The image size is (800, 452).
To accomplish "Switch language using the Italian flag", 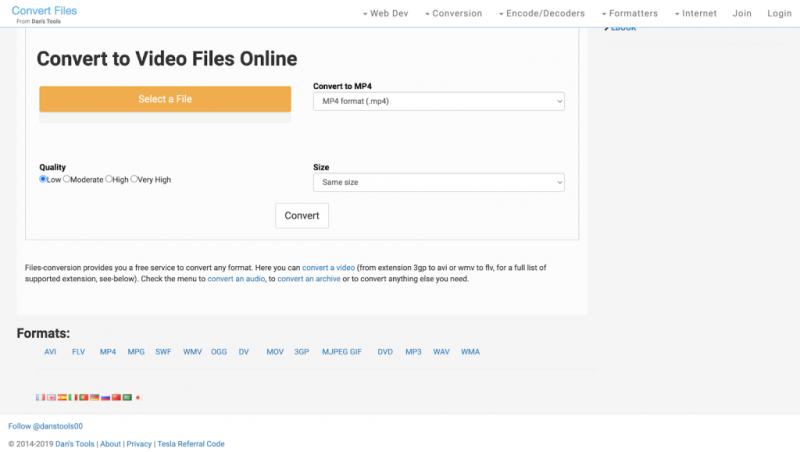I will (x=73, y=397).
